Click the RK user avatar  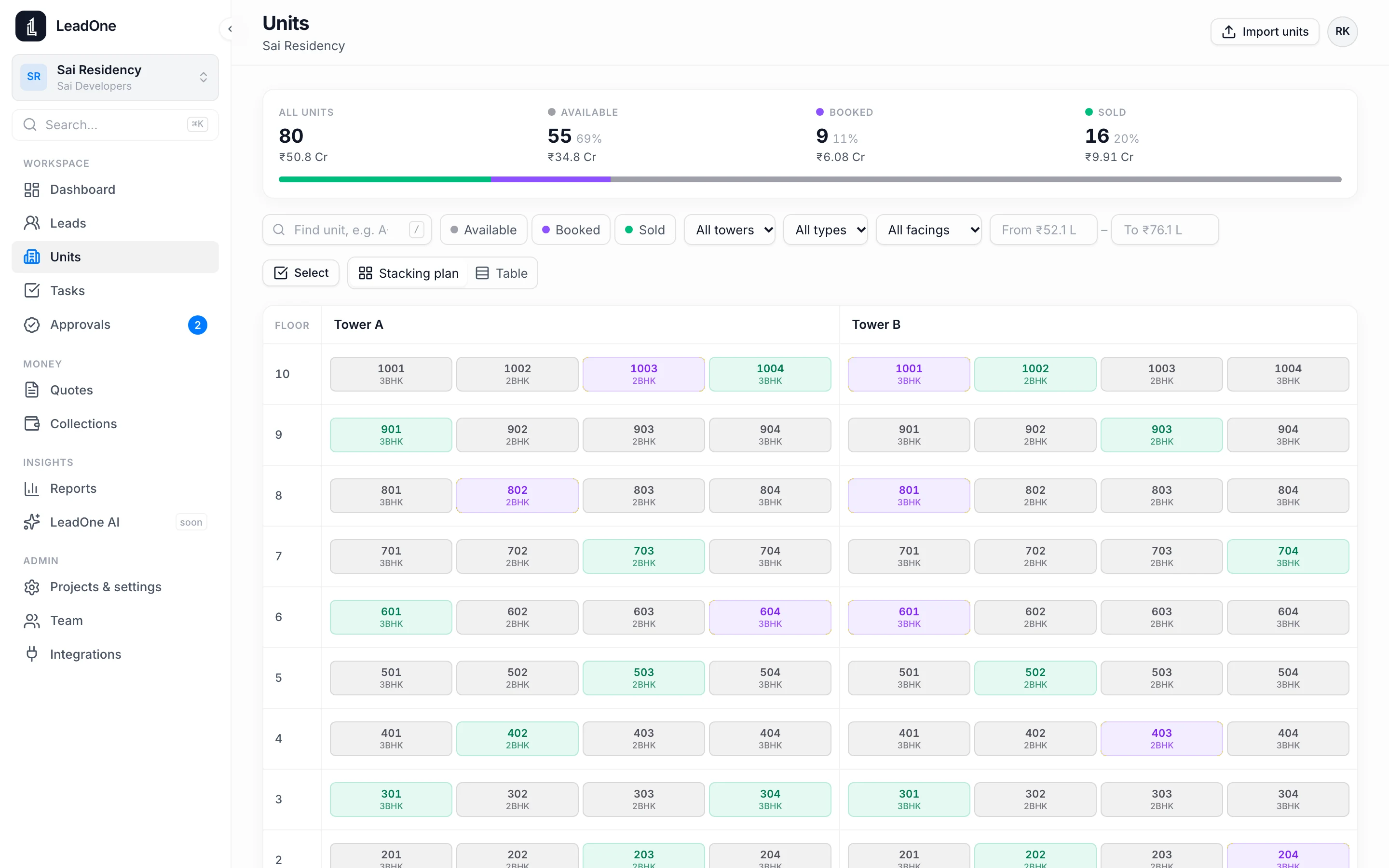pyautogui.click(x=1342, y=31)
